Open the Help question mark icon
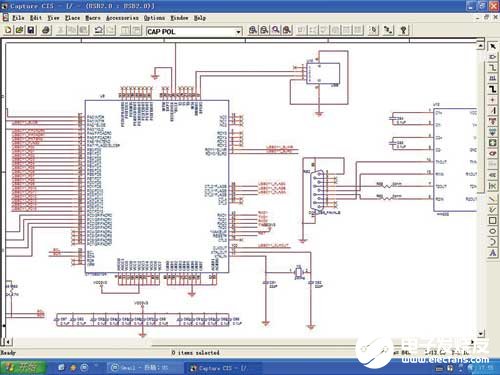 [x=403, y=30]
